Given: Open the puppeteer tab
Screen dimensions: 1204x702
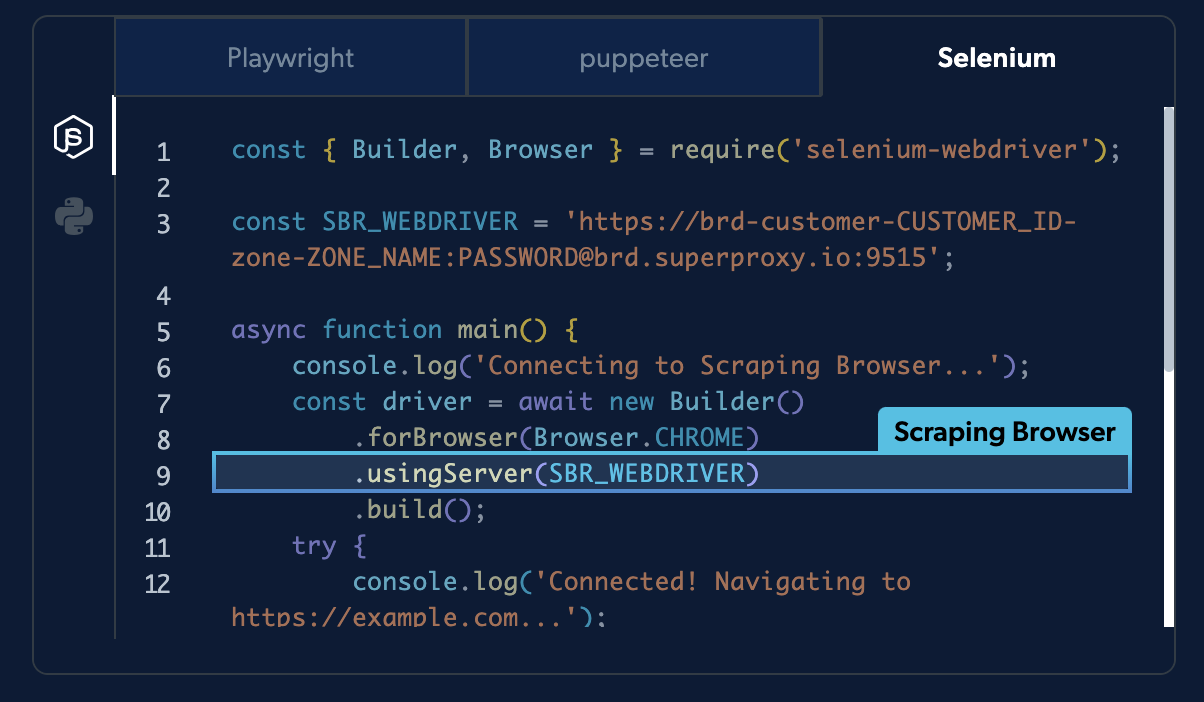Looking at the screenshot, I should click(x=644, y=58).
